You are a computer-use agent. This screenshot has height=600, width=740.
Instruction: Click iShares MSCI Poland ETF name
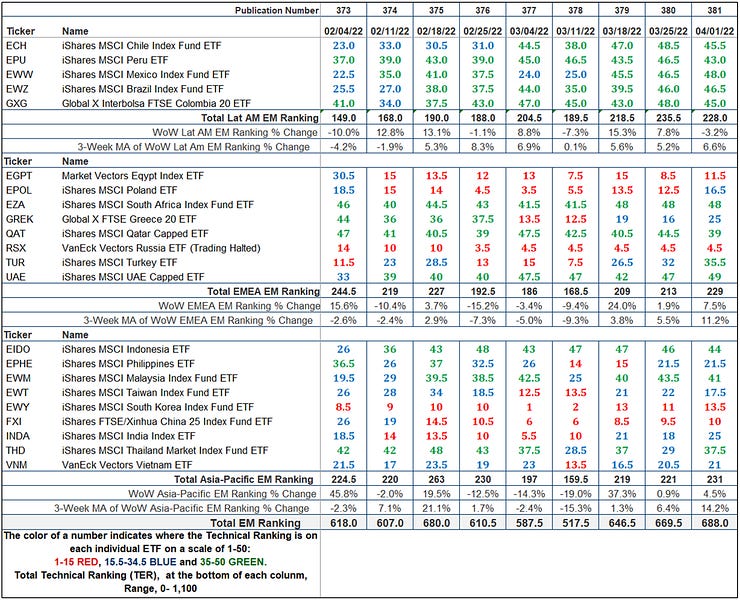(119, 190)
